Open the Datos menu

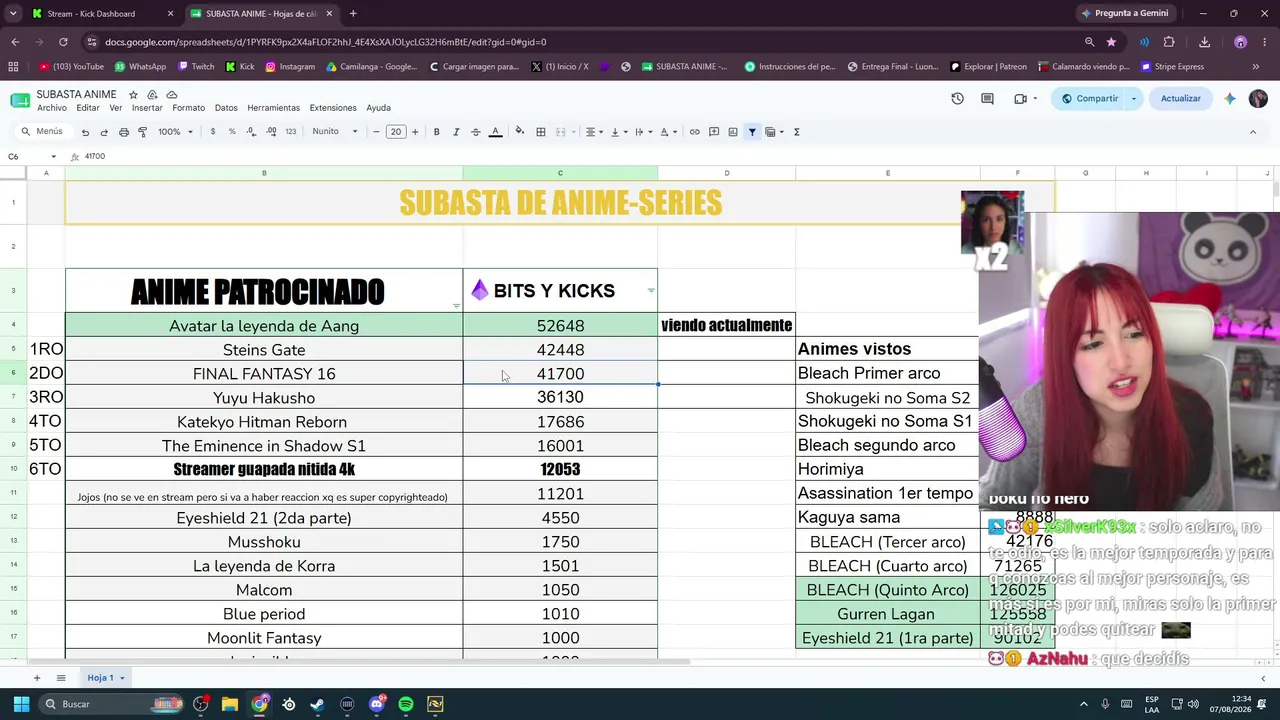tap(226, 108)
